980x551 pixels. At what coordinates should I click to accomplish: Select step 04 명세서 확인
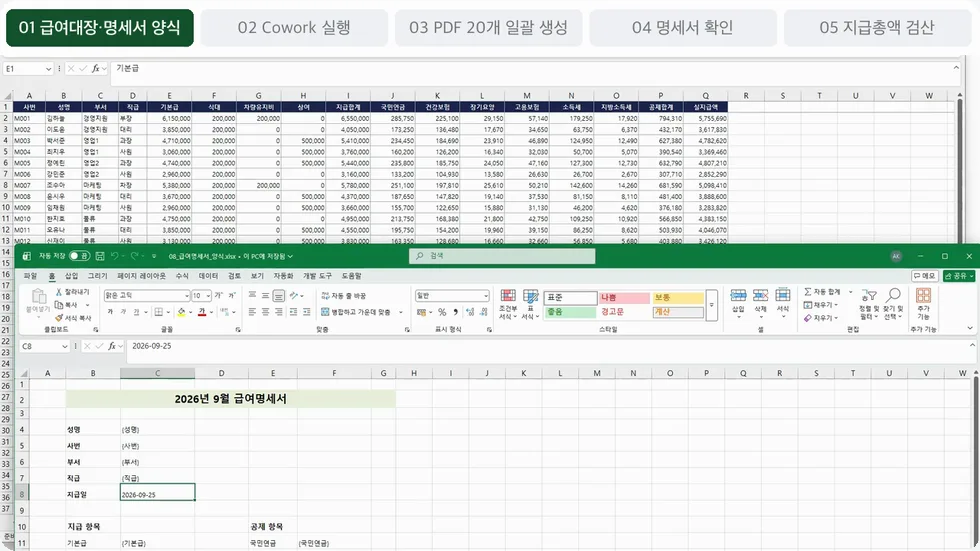[x=682, y=27]
